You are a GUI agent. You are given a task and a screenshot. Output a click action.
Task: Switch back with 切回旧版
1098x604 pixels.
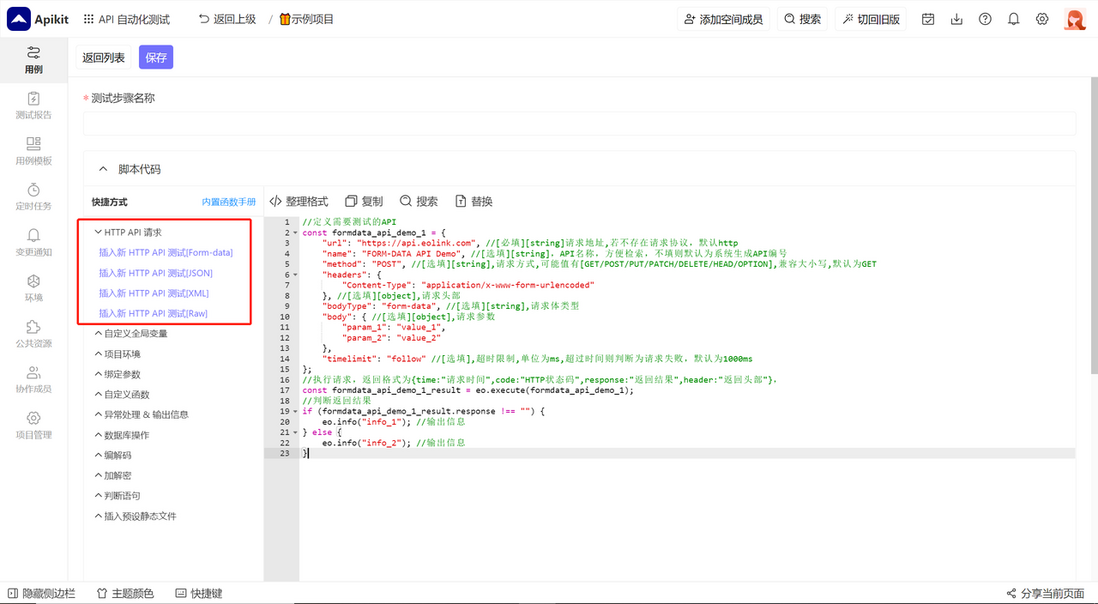871,20
